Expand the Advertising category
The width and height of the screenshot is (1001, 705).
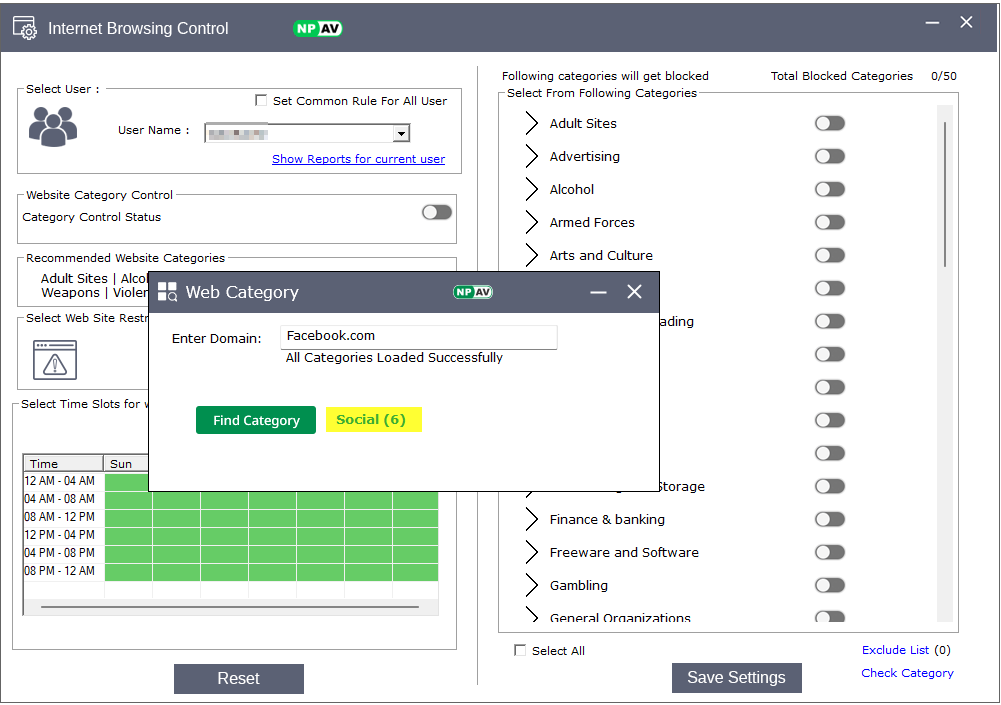pyautogui.click(x=532, y=156)
